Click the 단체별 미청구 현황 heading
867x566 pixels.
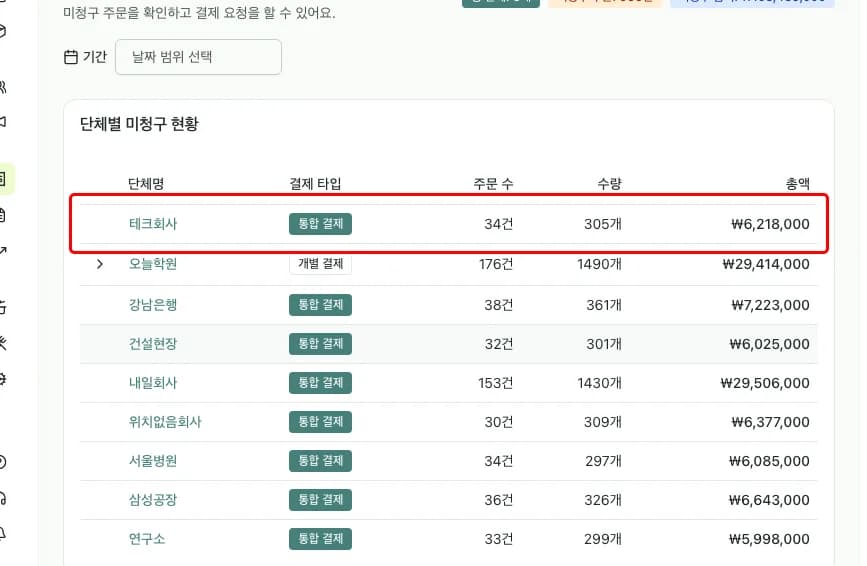[139, 124]
